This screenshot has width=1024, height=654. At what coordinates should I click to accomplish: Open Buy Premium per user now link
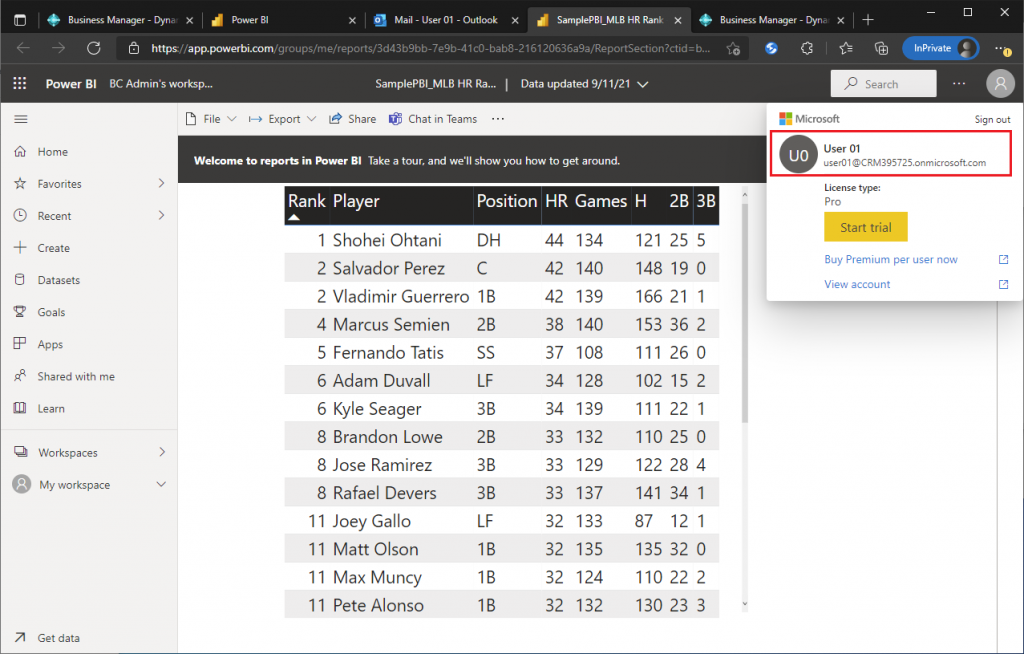(x=891, y=259)
